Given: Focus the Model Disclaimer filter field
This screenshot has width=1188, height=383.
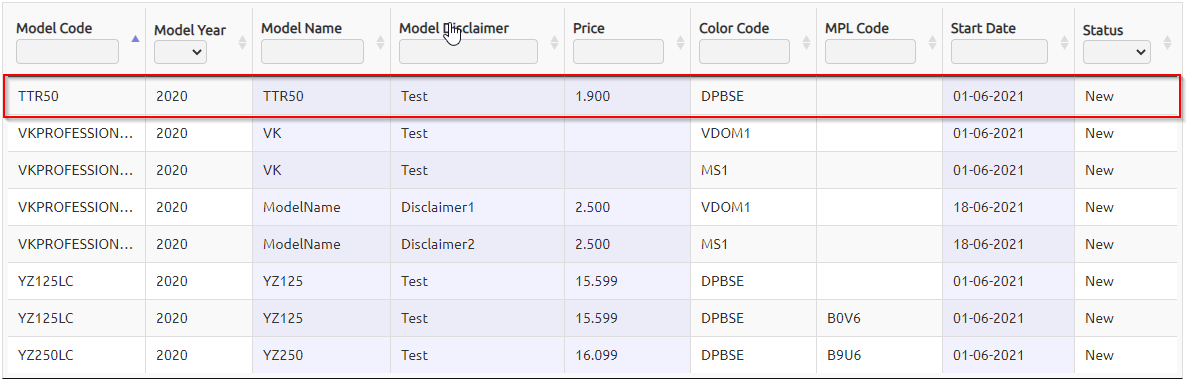Looking at the screenshot, I should pyautogui.click(x=468, y=51).
